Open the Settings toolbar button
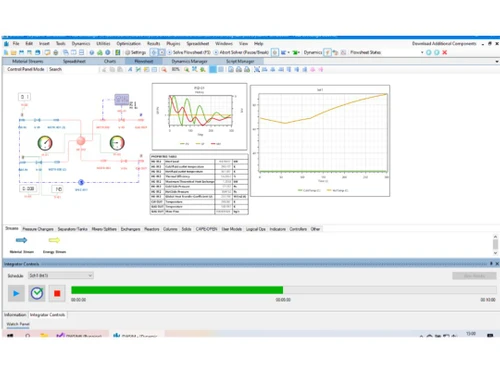Viewport: 500px width, 375px height. tap(135, 52)
